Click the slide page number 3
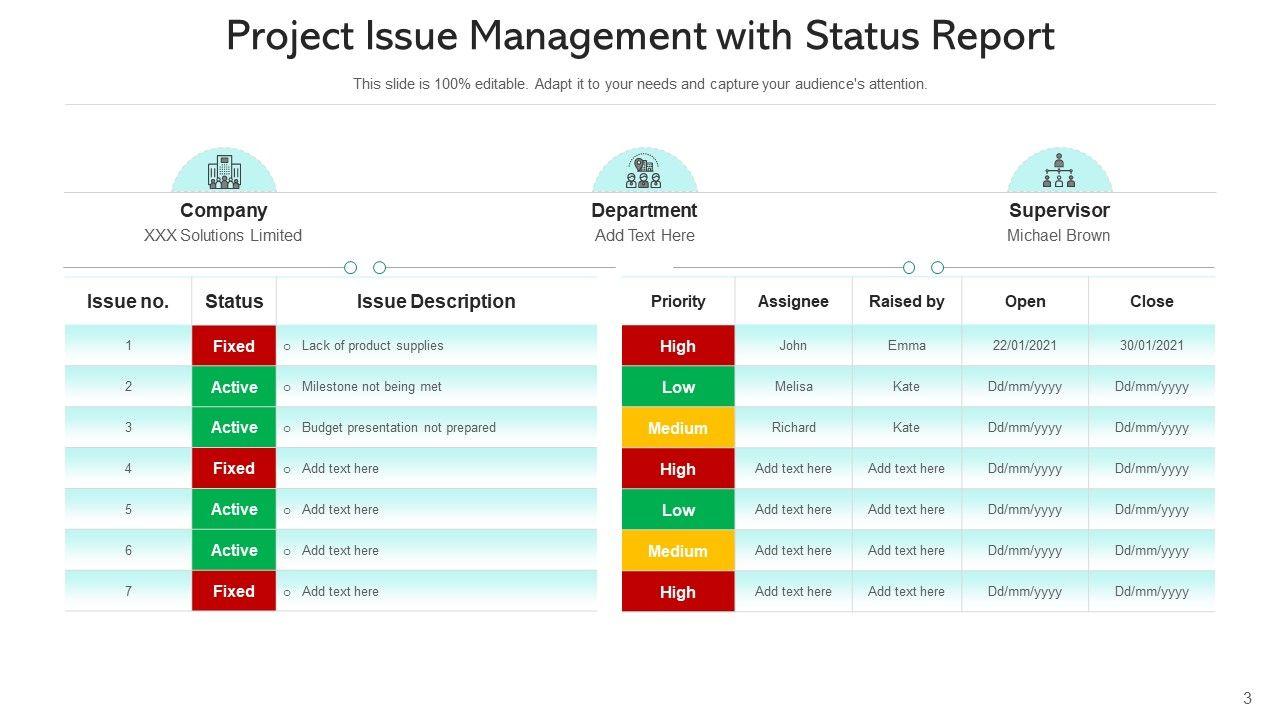The image size is (1280, 720). pos(1247,698)
